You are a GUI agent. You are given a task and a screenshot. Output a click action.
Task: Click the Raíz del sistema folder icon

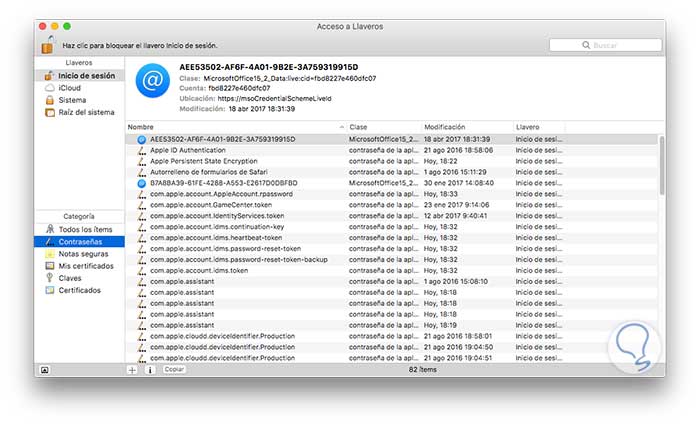[x=50, y=112]
